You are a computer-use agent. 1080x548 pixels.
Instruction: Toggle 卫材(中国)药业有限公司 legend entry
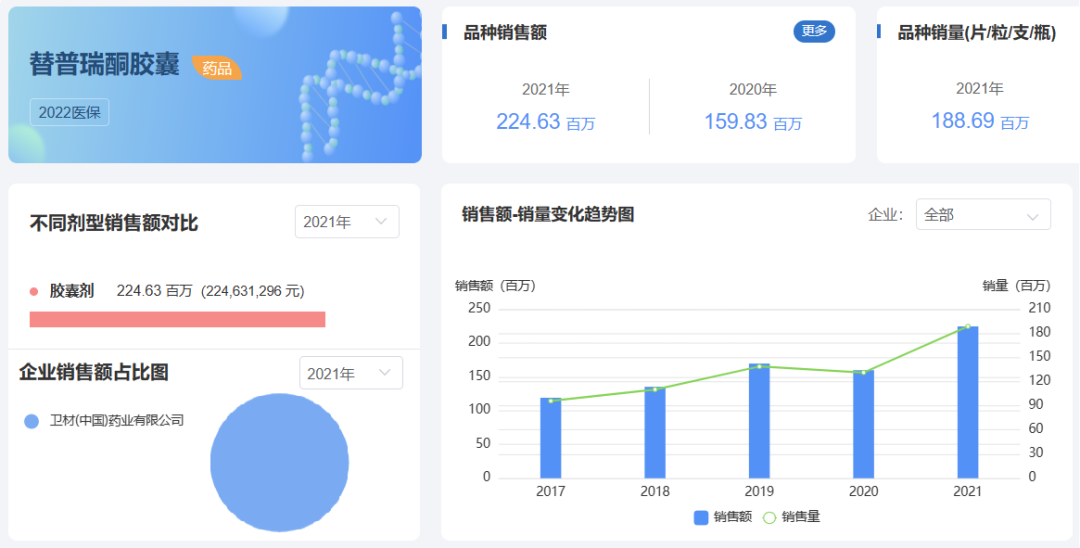(105, 421)
